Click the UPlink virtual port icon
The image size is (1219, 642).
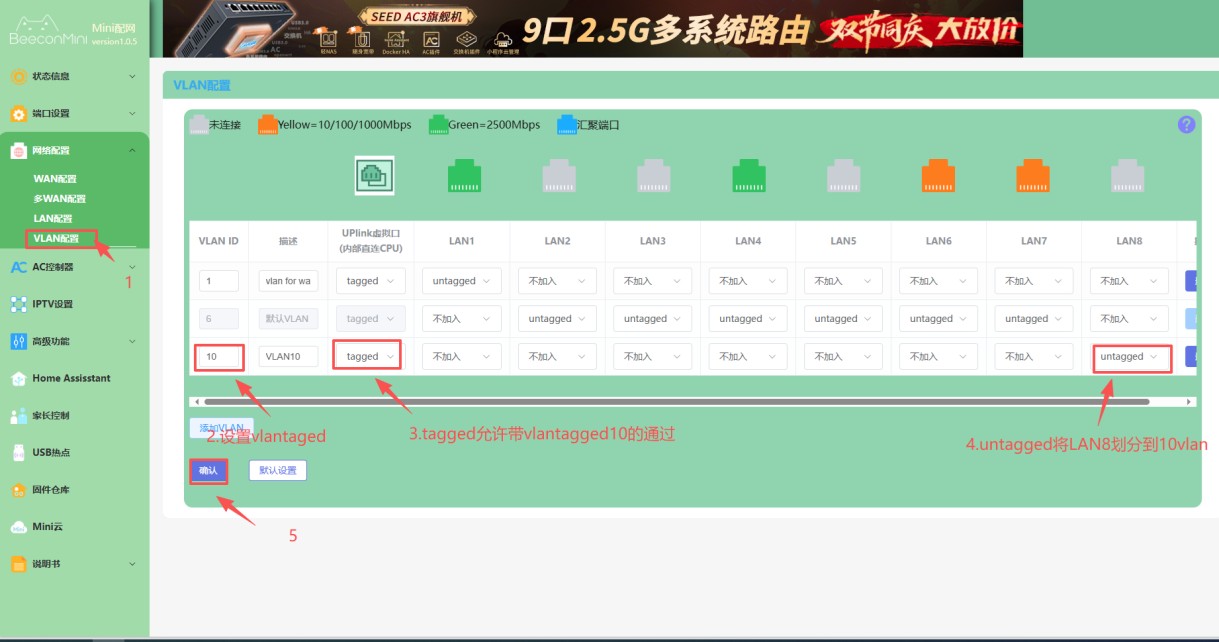[374, 176]
